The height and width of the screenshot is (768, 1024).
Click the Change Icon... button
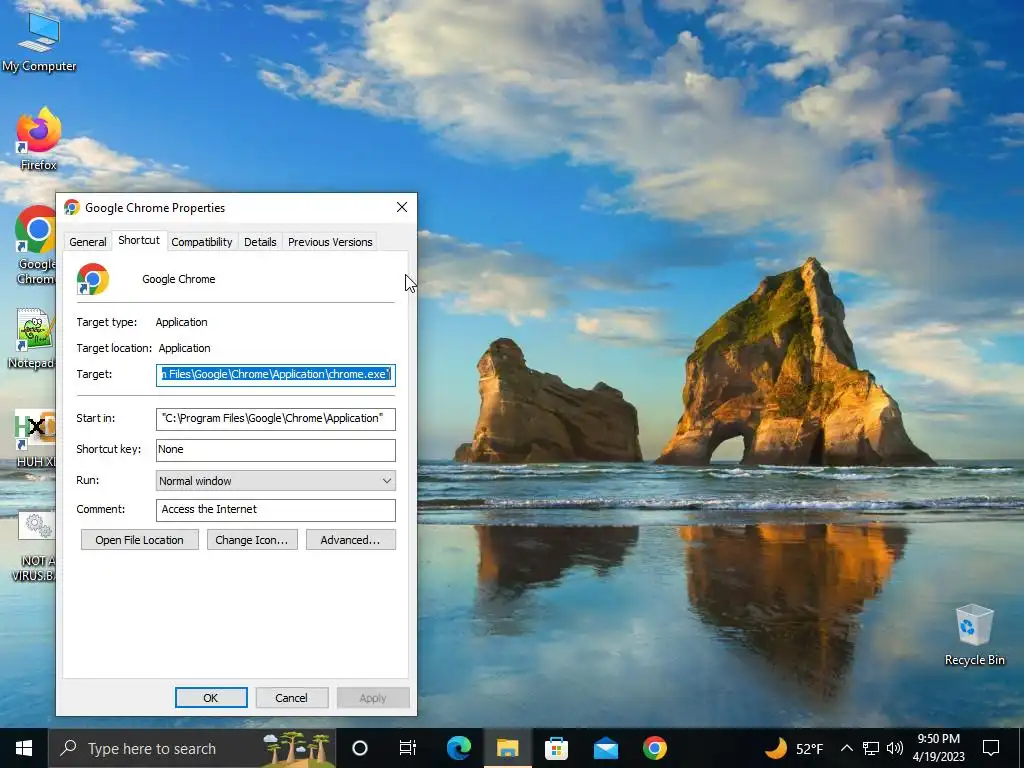[252, 540]
